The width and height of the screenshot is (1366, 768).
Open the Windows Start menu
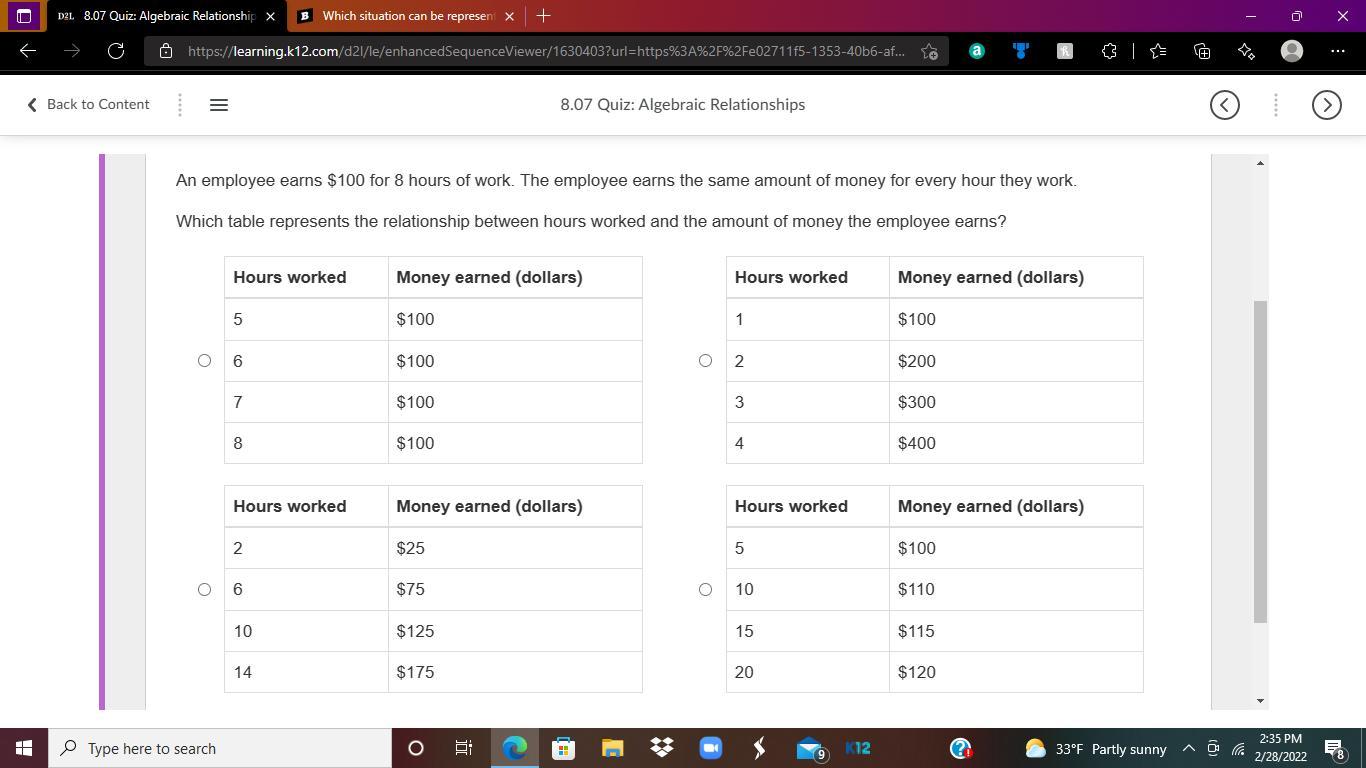coord(24,748)
